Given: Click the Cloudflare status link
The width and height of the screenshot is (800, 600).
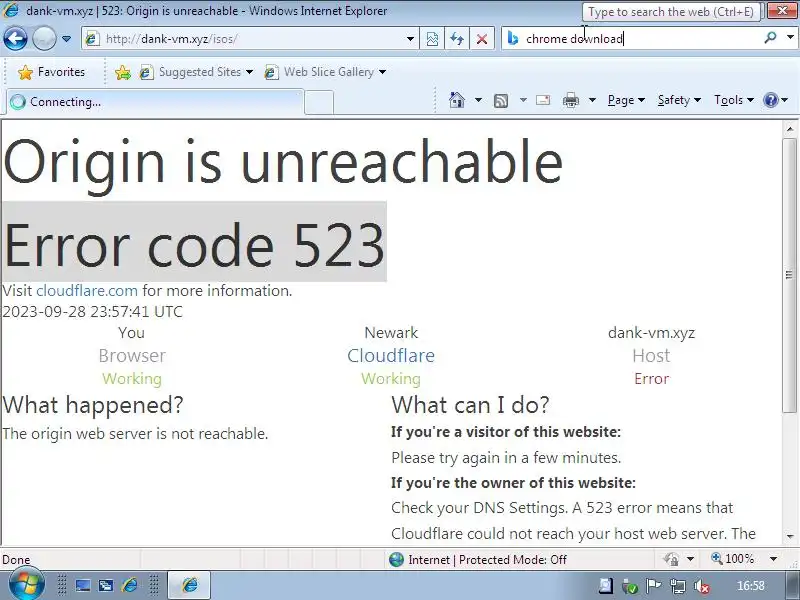Looking at the screenshot, I should (x=391, y=356).
